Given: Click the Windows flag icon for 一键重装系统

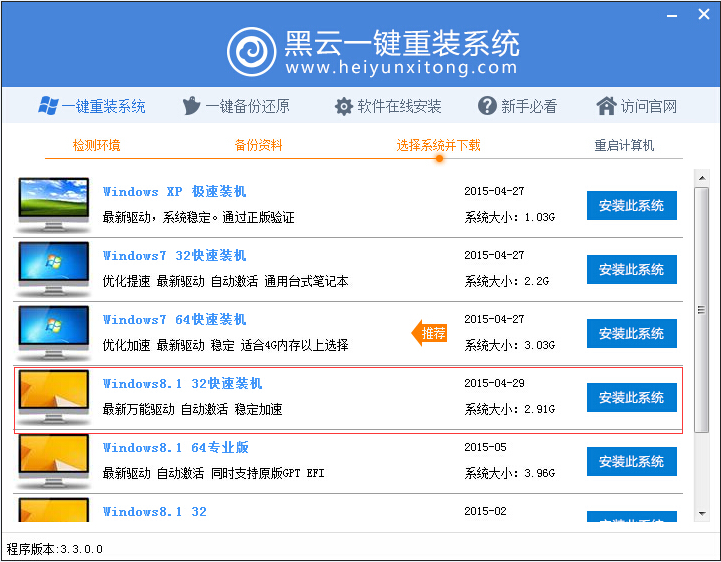Looking at the screenshot, I should [47, 106].
